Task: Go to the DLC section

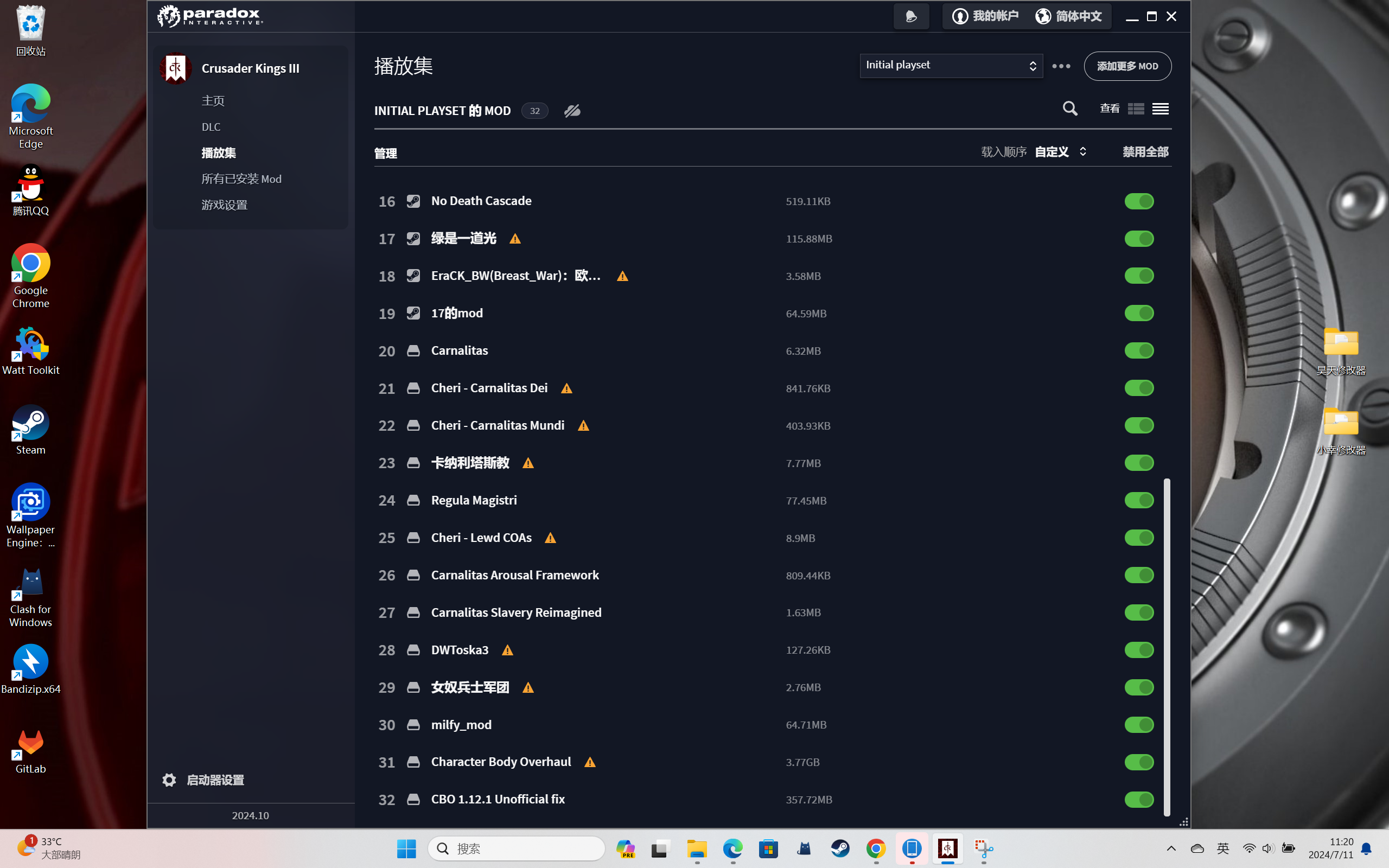Action: tap(211, 127)
